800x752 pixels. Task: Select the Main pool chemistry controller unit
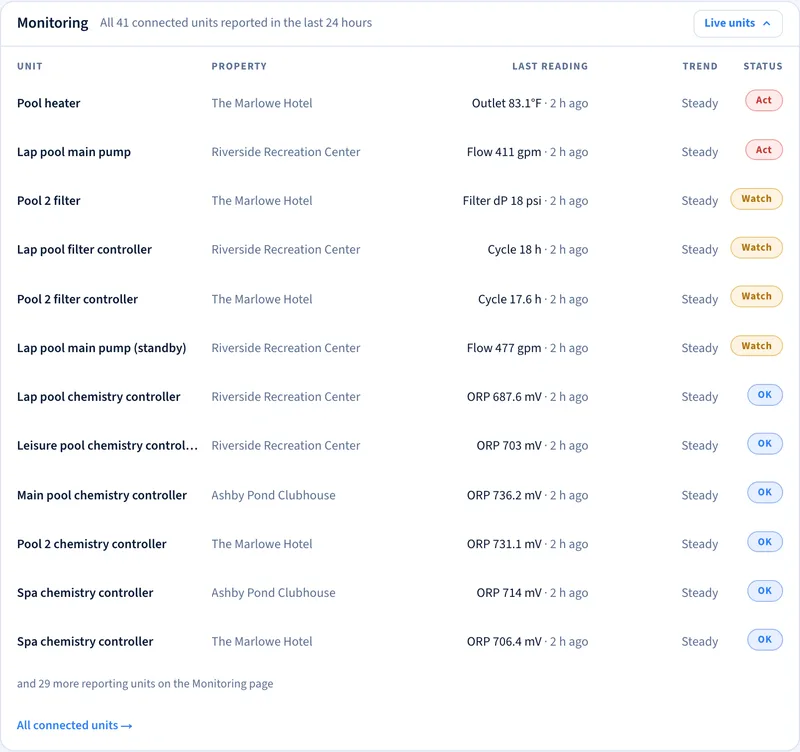[x=102, y=495]
